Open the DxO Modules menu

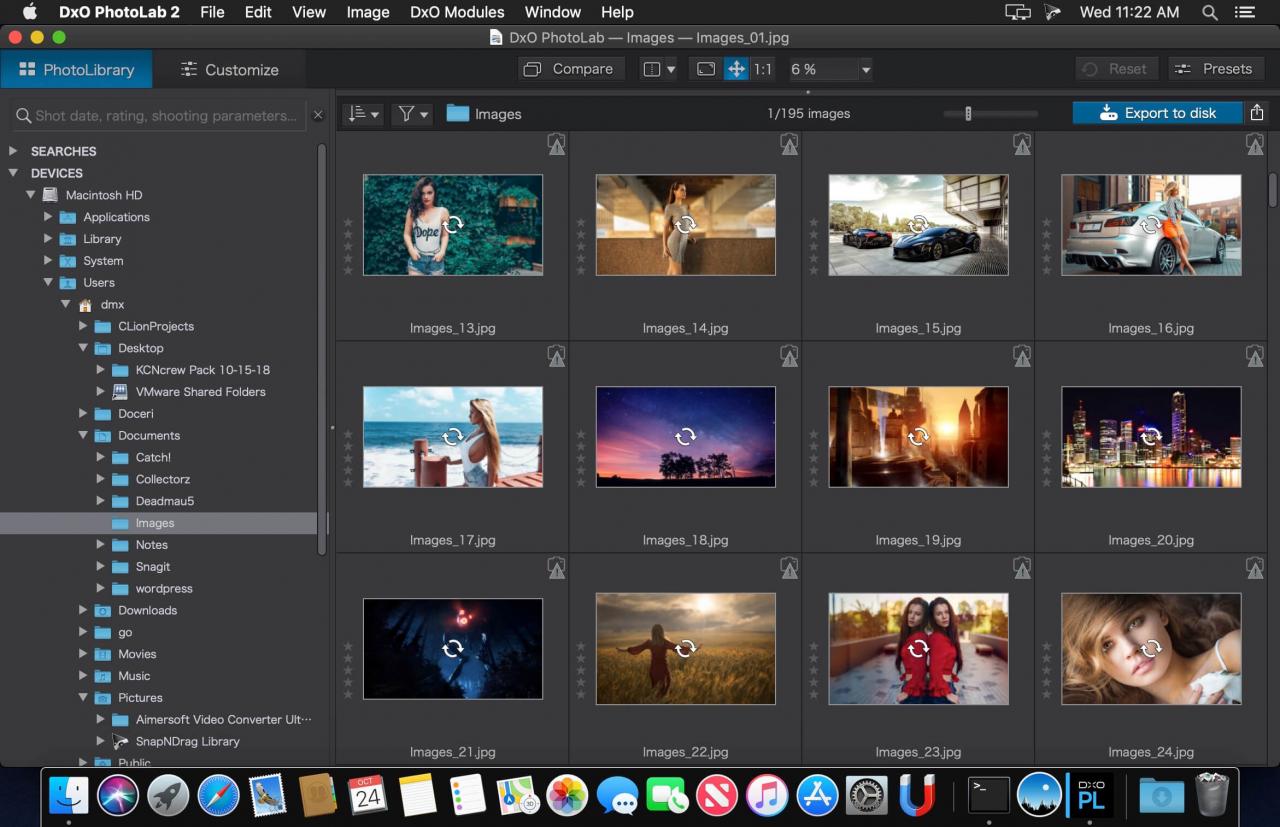pos(456,12)
